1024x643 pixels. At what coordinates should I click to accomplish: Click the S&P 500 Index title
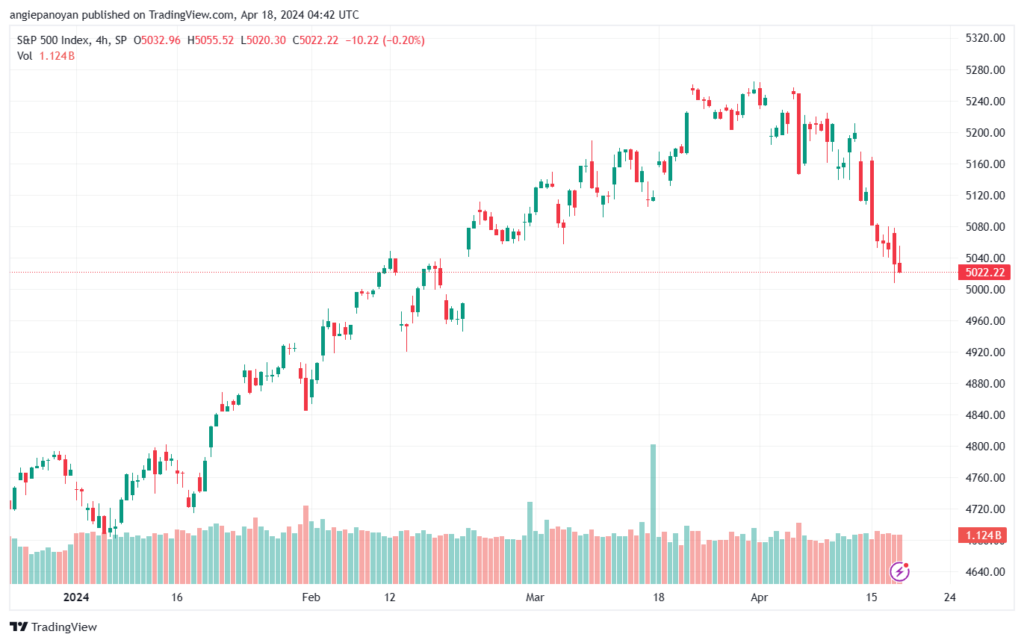pyautogui.click(x=53, y=40)
